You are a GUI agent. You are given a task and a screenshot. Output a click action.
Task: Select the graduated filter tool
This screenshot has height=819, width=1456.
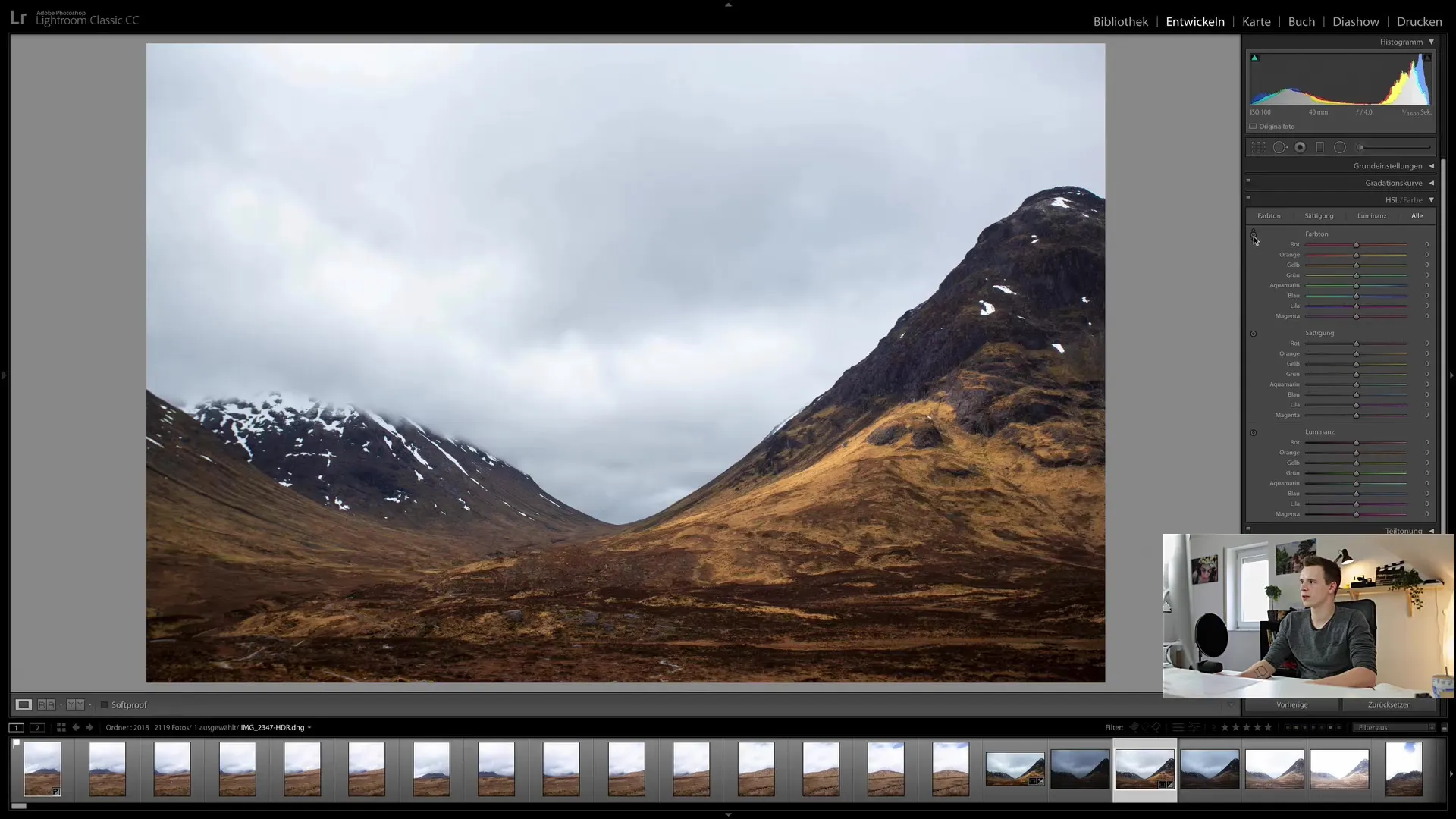tap(1319, 147)
